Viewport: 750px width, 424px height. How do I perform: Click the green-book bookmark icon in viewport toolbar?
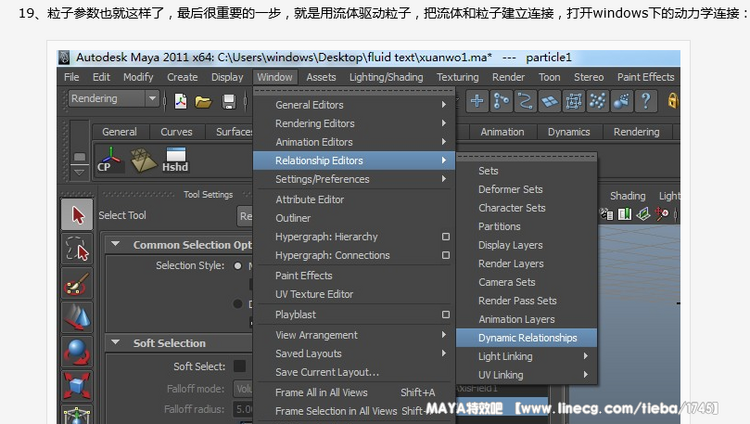pyautogui.click(x=625, y=214)
